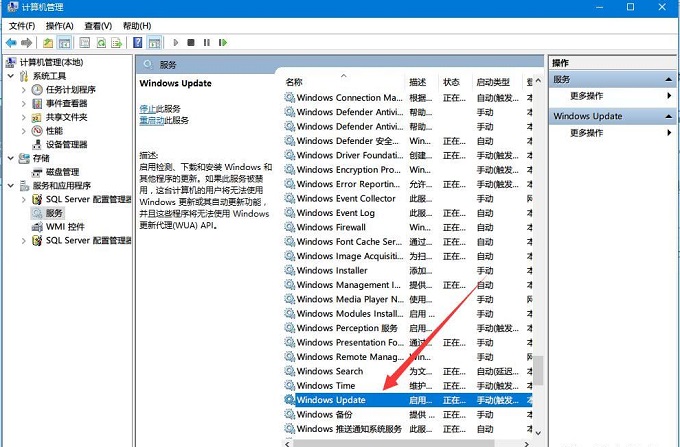Click the 重启动 service link

point(151,120)
